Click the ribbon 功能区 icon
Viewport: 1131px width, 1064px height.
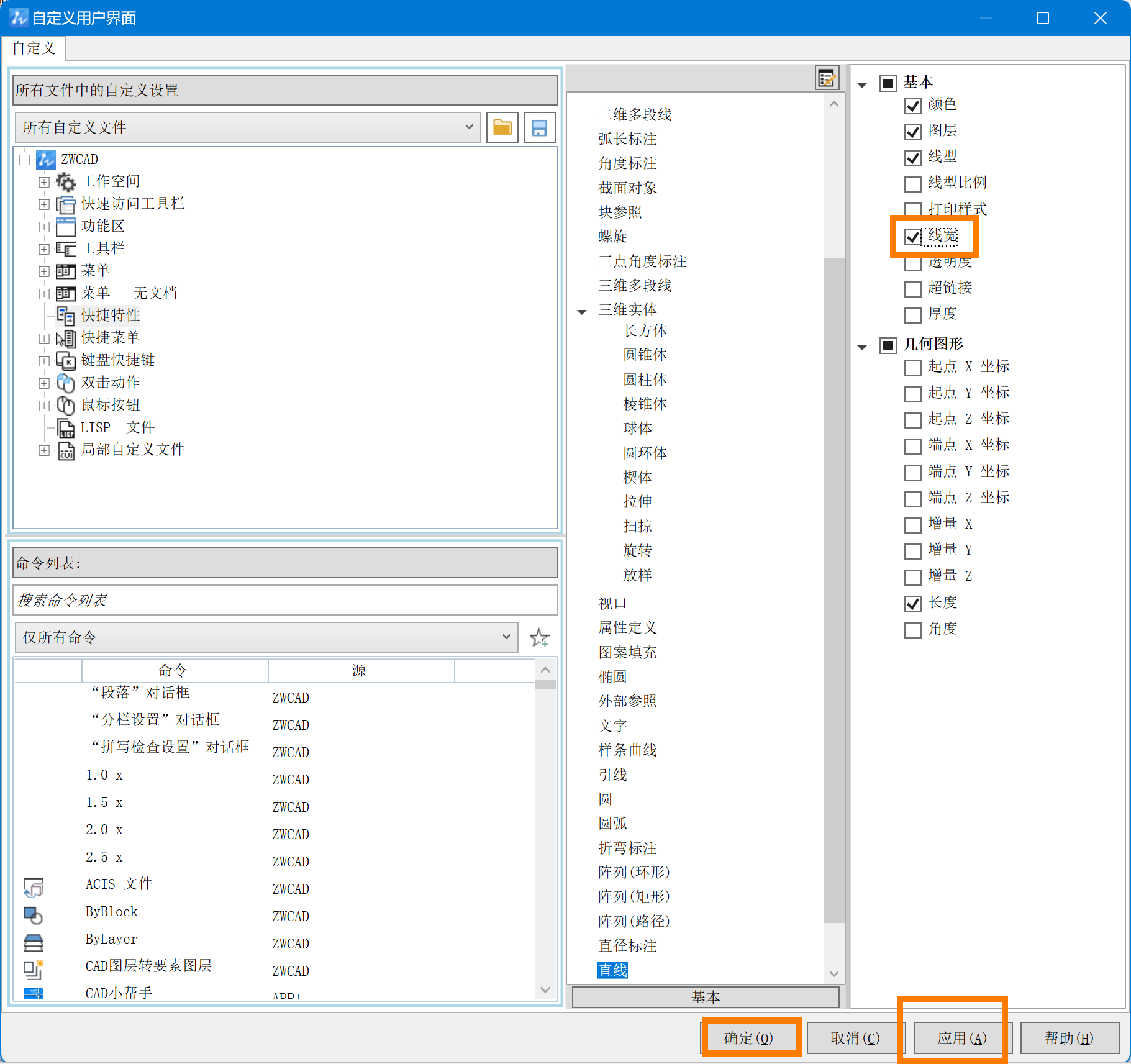point(65,227)
